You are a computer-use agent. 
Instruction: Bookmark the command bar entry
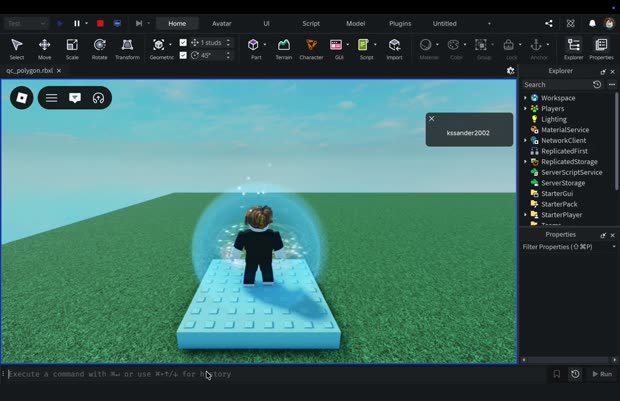coord(557,374)
